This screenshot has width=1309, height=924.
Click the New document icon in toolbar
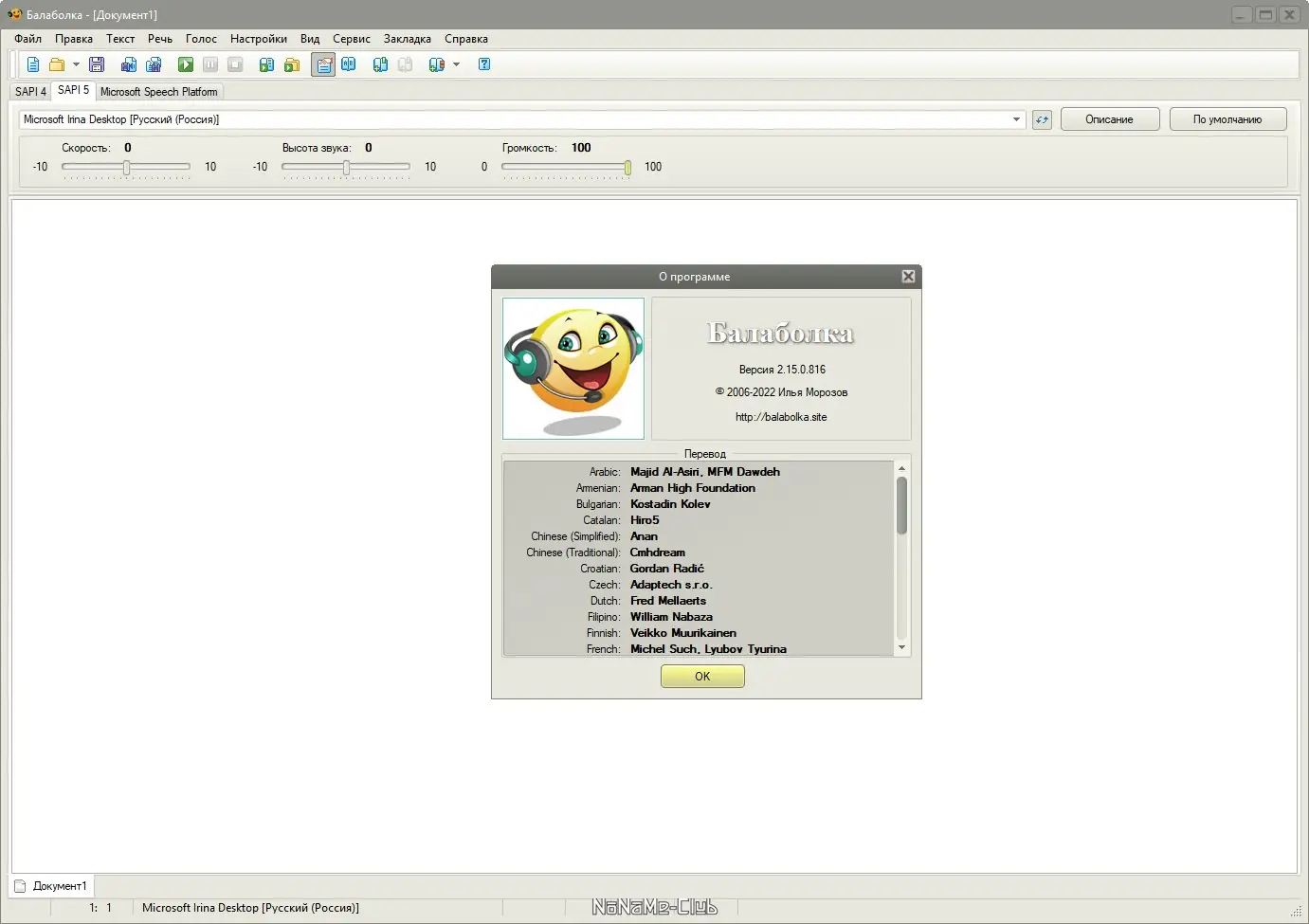[33, 64]
